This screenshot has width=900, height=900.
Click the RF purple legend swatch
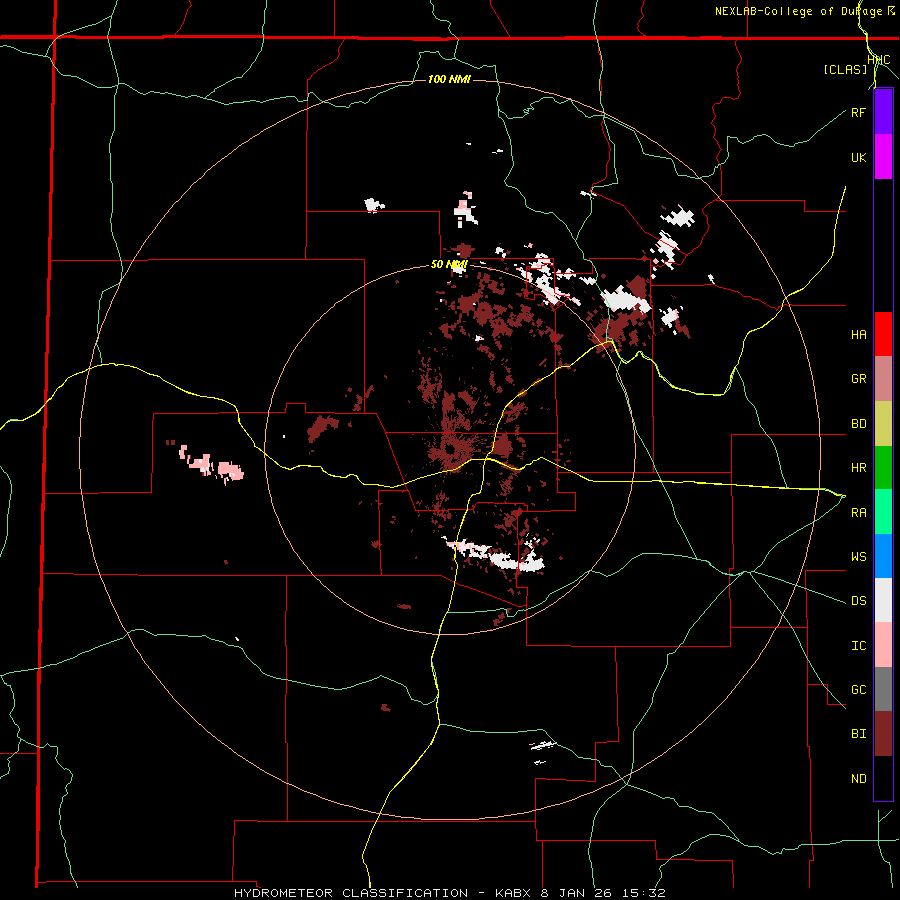point(883,112)
